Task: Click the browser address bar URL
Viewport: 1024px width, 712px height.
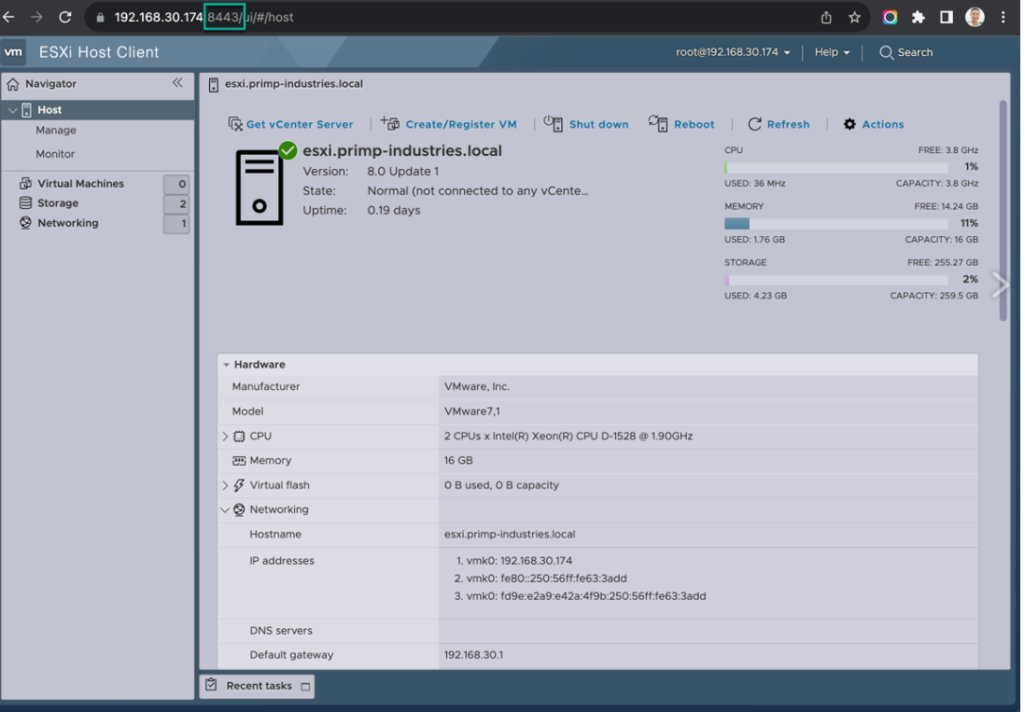Action: (204, 18)
